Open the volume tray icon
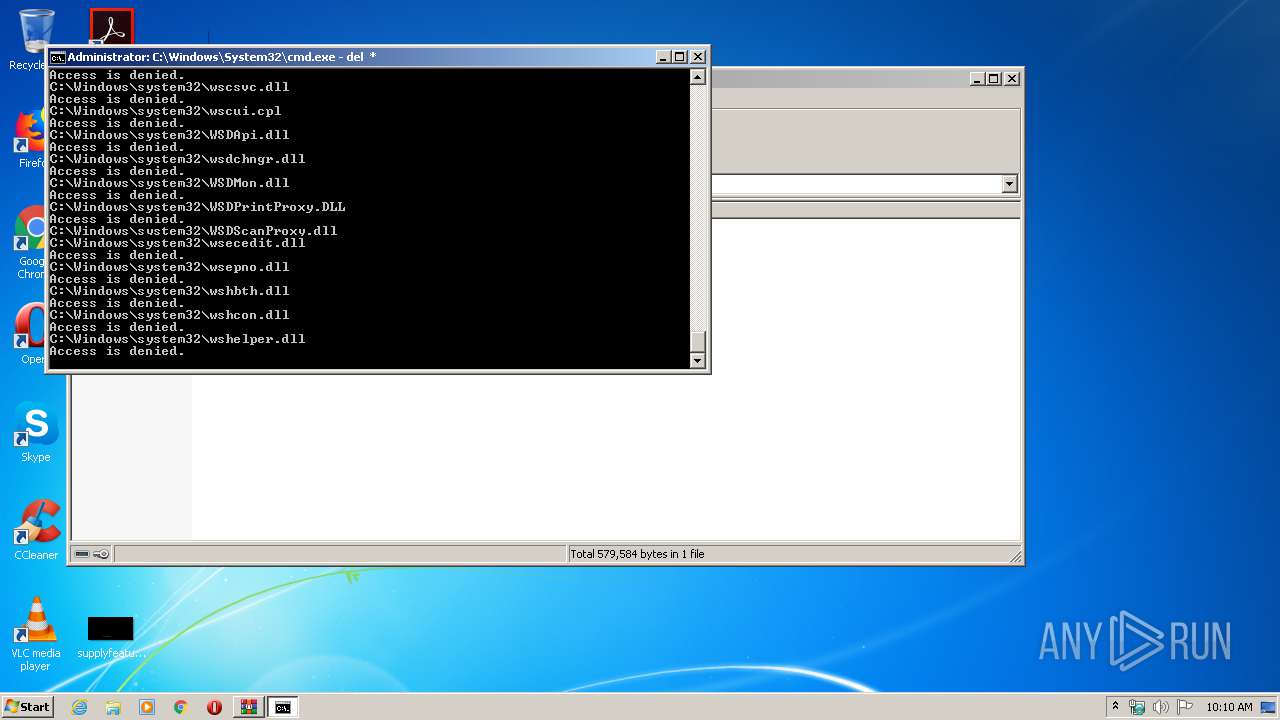This screenshot has width=1280, height=720. tap(1161, 707)
